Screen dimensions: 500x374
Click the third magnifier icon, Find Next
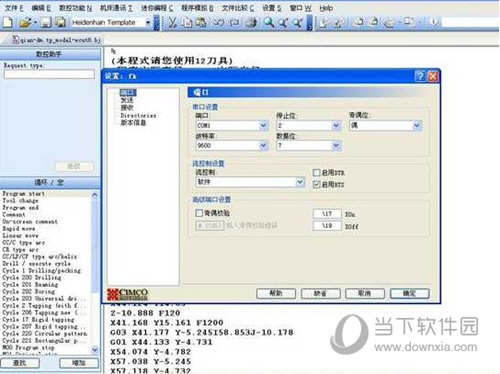(297, 22)
